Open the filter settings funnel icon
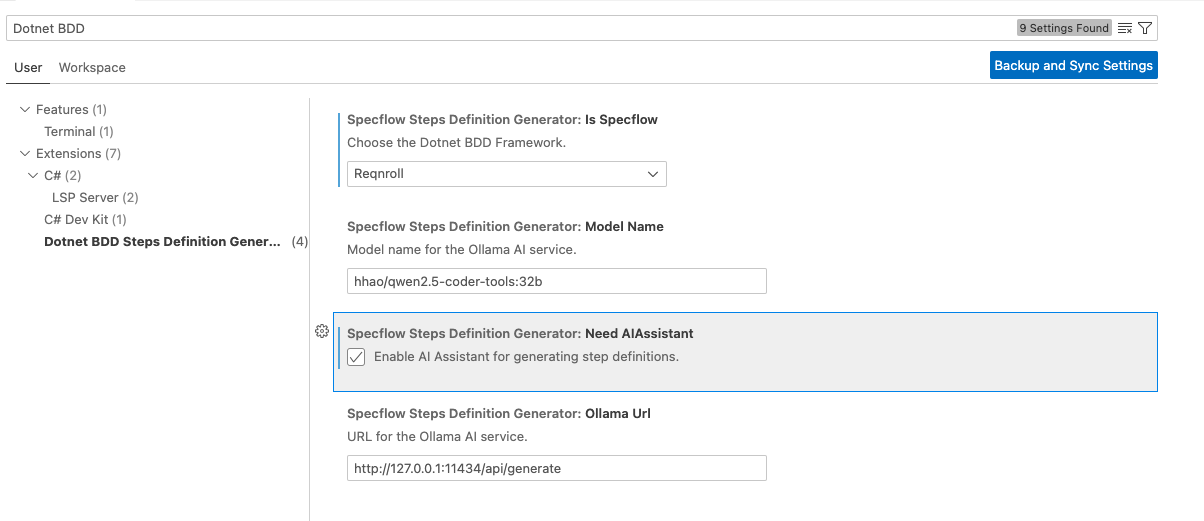The image size is (1204, 521). pos(1145,28)
